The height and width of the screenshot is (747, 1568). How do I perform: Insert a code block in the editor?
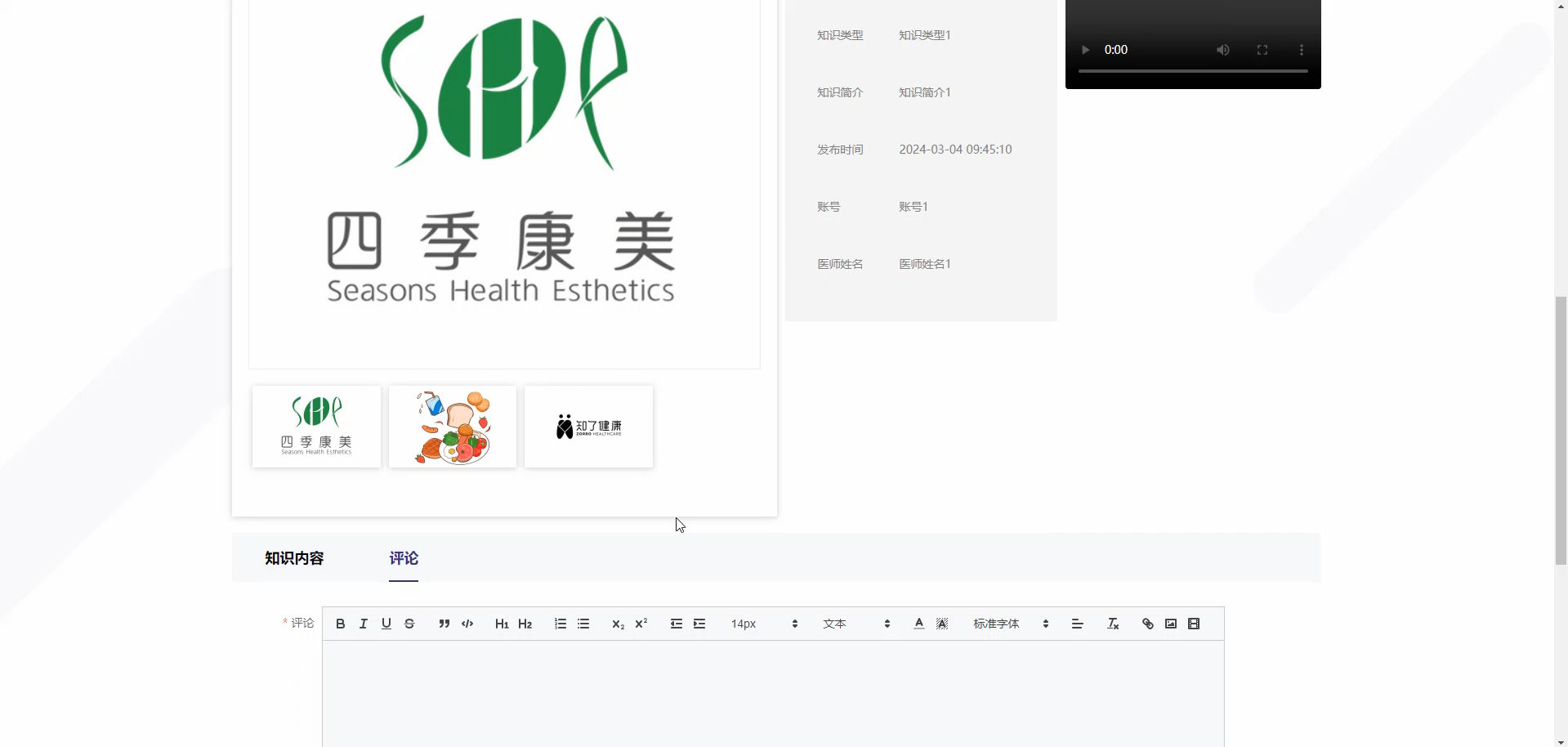pos(467,624)
